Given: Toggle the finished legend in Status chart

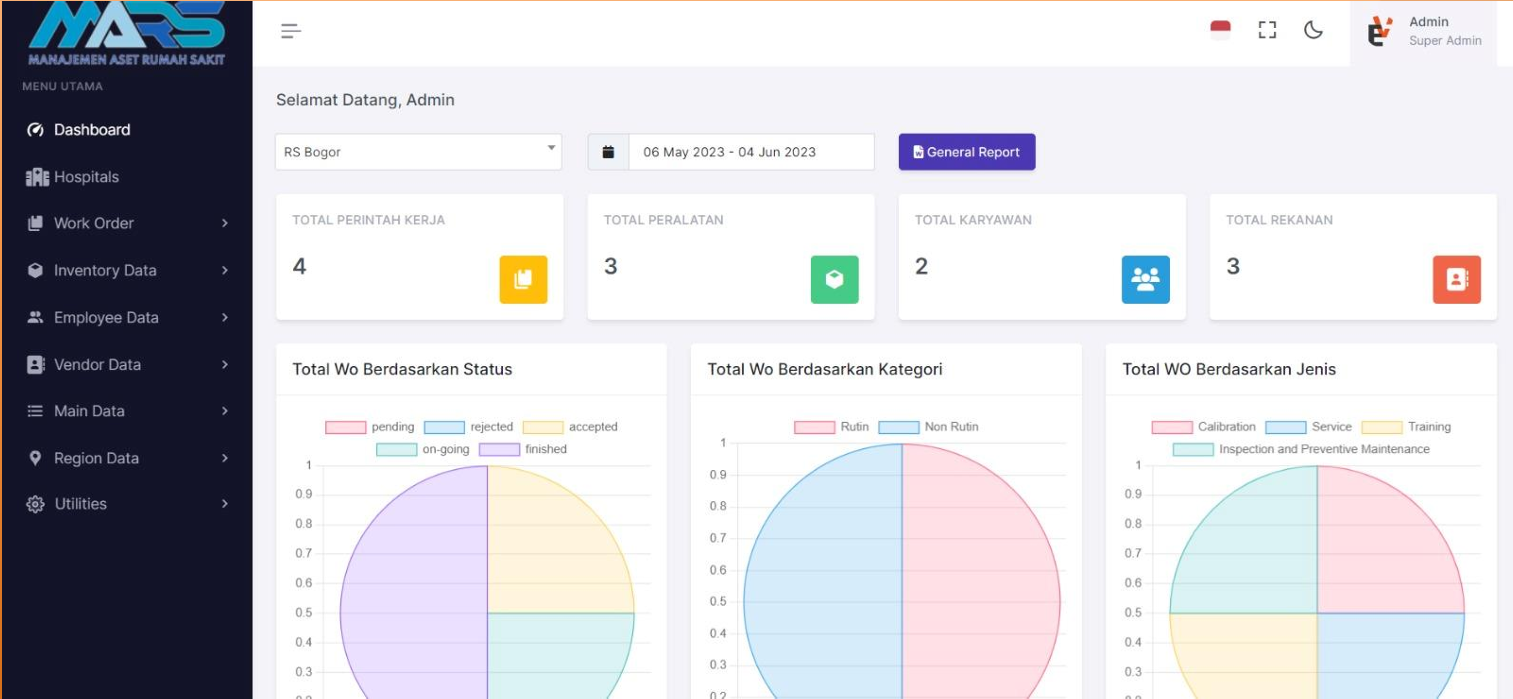Looking at the screenshot, I should [523, 449].
